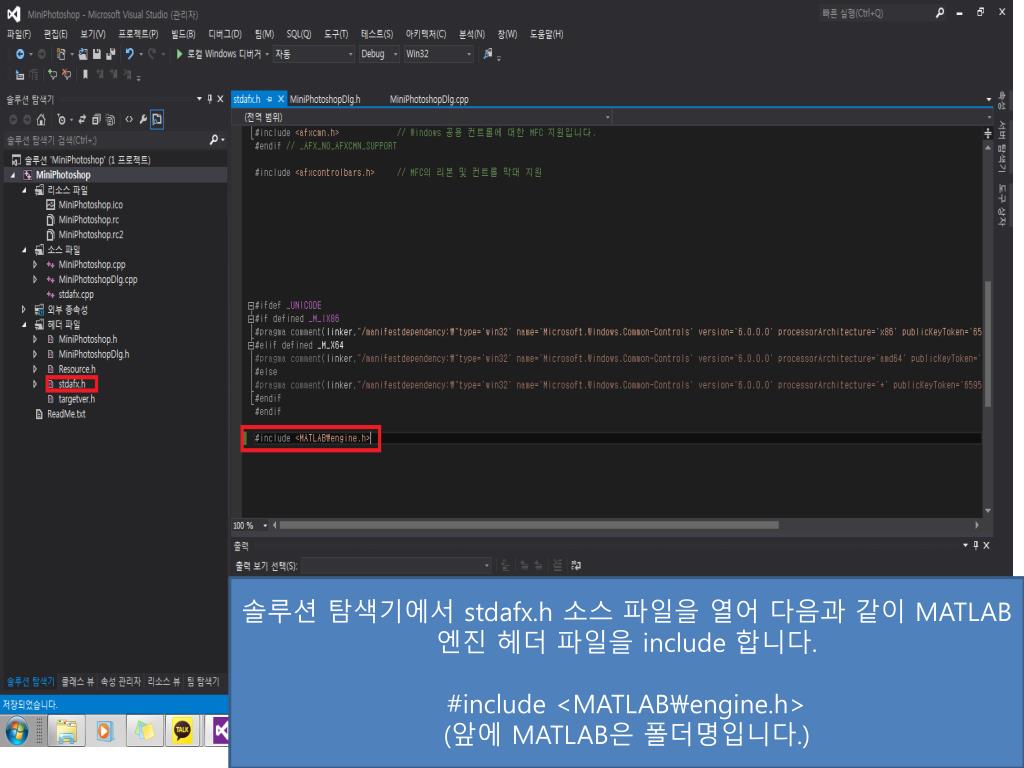Open the 편집(E) menu
Image resolution: width=1024 pixels, height=768 pixels.
56,34
